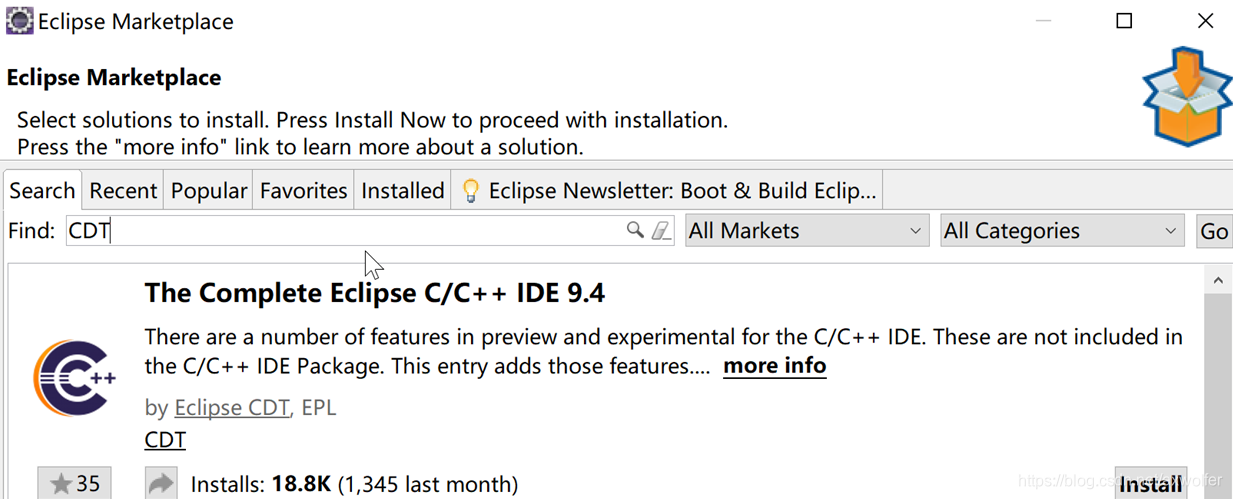Switch to the Search tab
Screen dimensions: 1233x499
[43, 191]
